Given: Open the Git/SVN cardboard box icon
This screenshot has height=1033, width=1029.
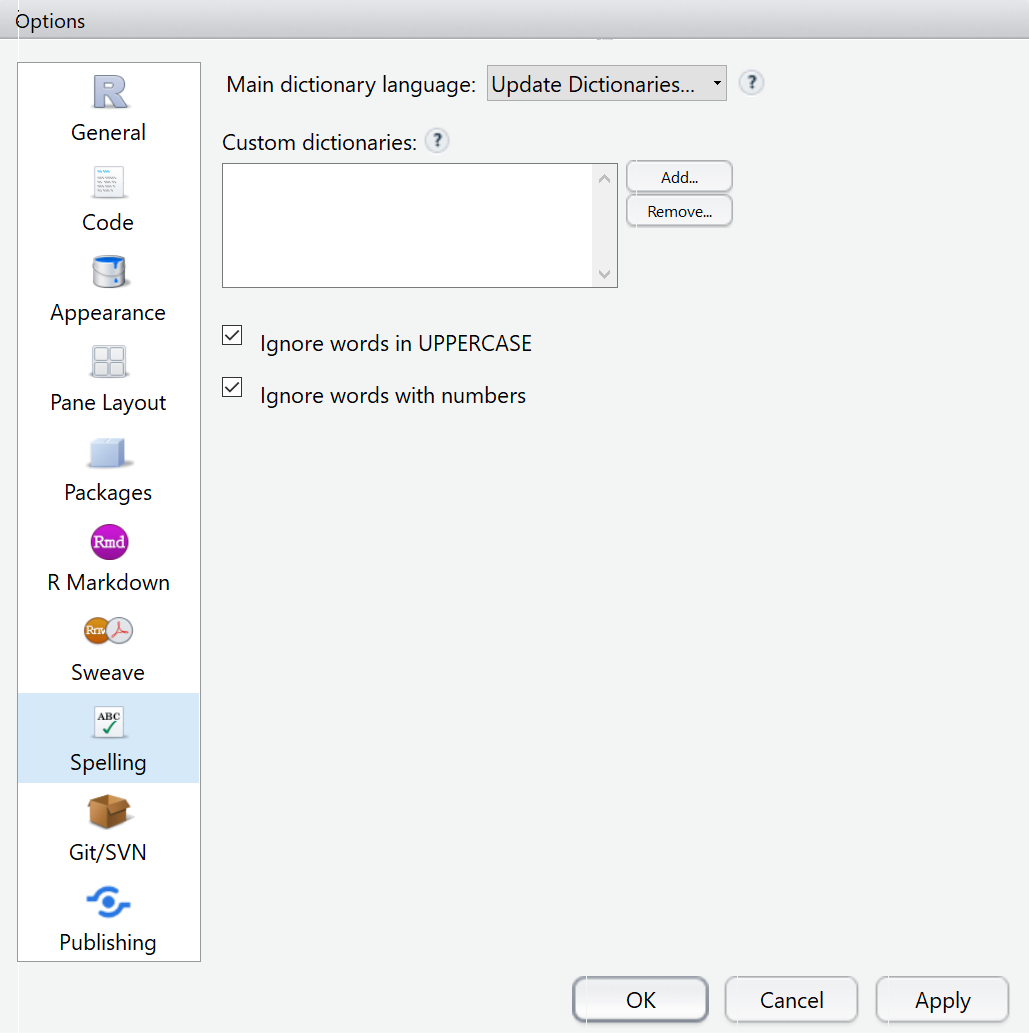Looking at the screenshot, I should [109, 812].
